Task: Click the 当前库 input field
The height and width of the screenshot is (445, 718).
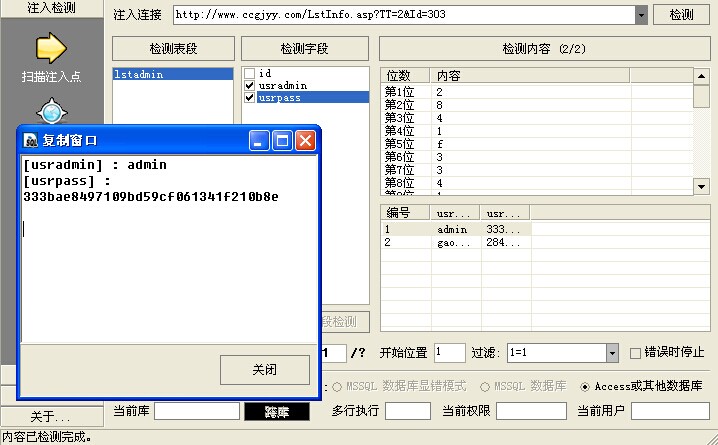Action: pos(197,411)
